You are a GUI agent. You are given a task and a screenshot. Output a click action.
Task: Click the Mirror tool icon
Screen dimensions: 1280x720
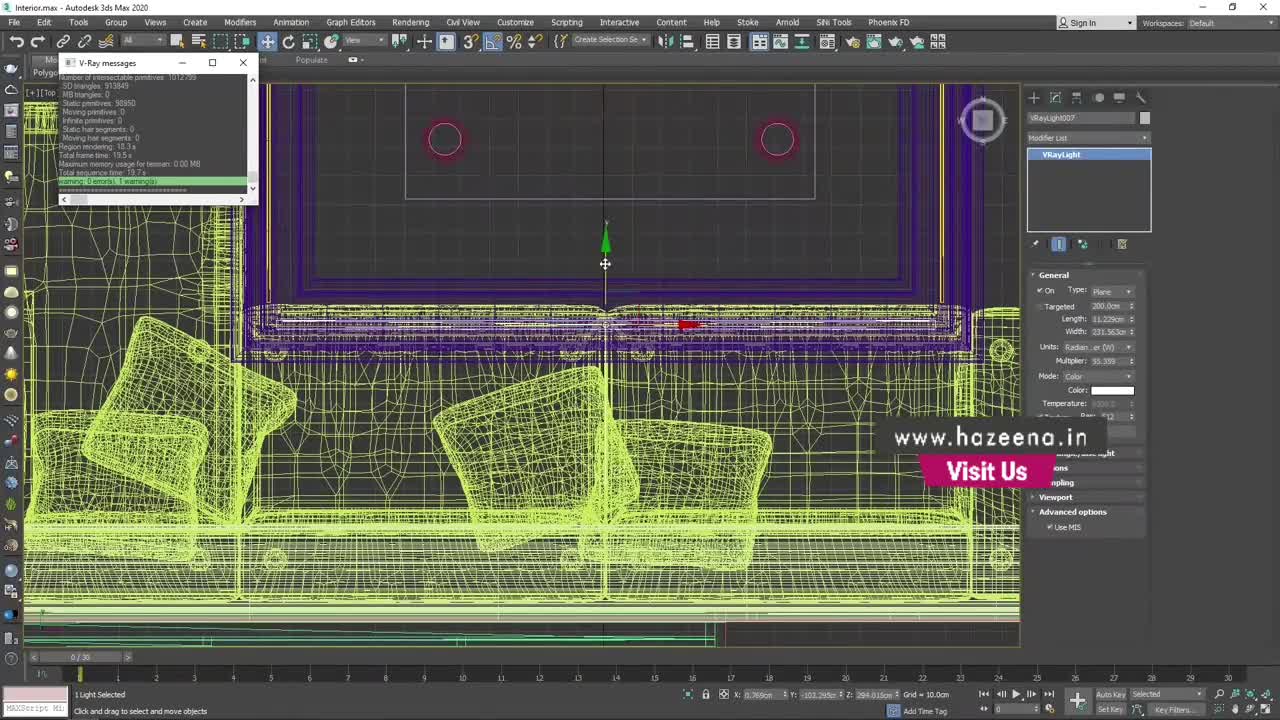(665, 41)
